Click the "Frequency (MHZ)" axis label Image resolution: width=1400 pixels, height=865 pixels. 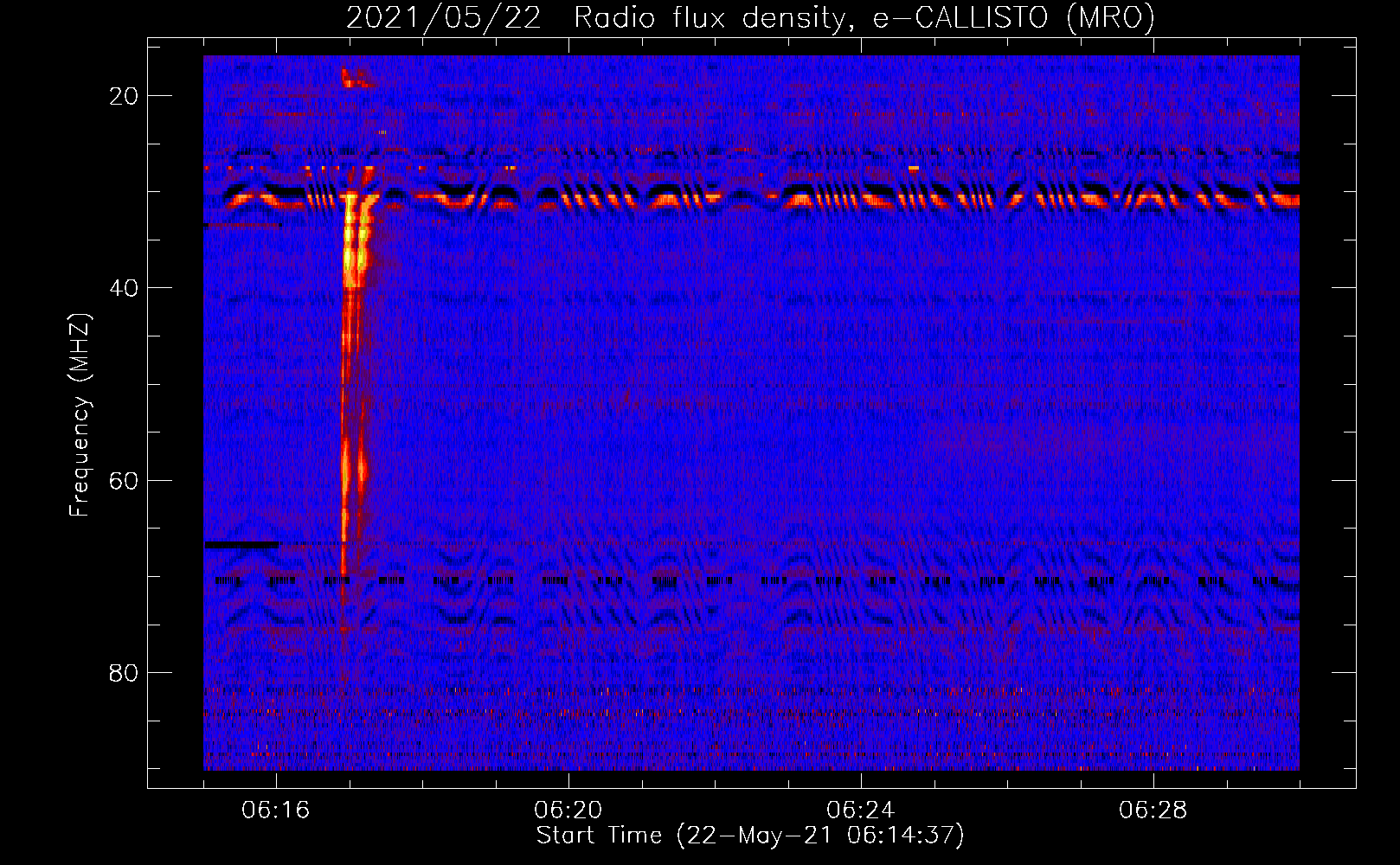point(80,415)
